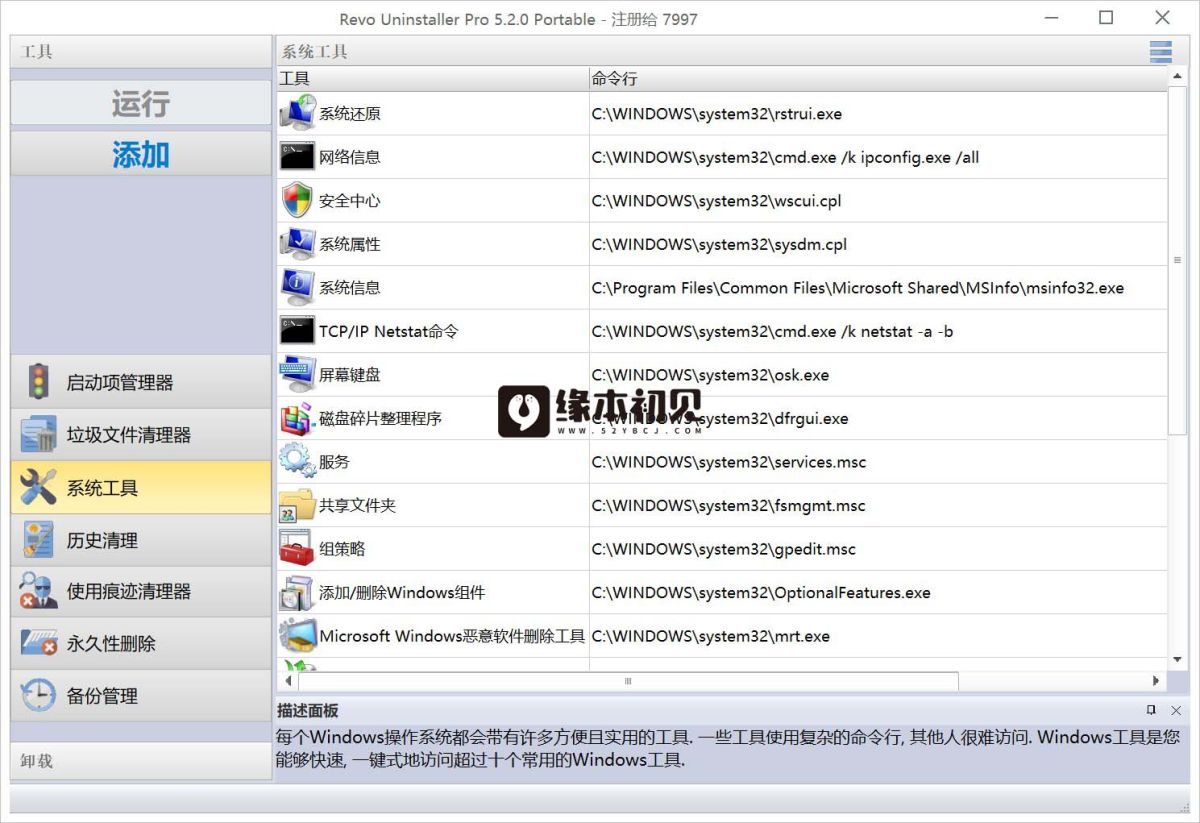Click the 屏幕键盘 keyboard icon
The width and height of the screenshot is (1200, 823).
(297, 374)
